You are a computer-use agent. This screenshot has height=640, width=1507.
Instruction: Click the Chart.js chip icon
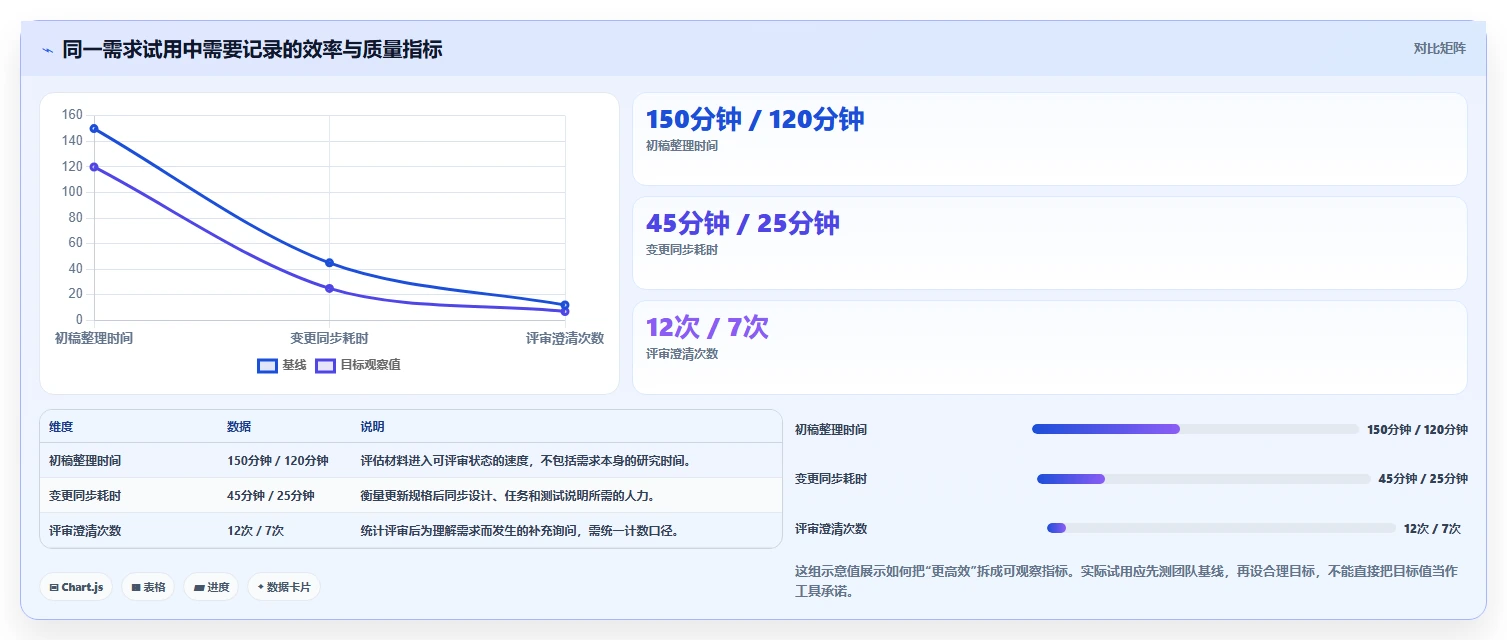tap(54, 588)
